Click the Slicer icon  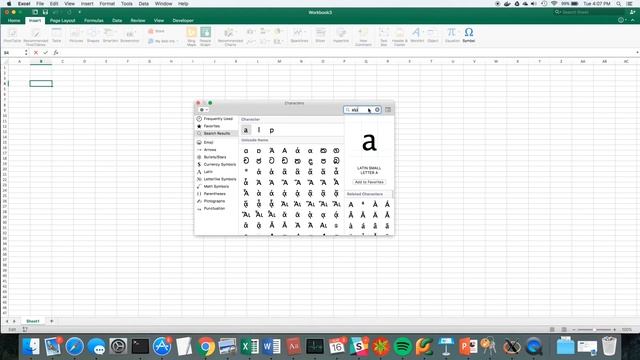tap(320, 35)
